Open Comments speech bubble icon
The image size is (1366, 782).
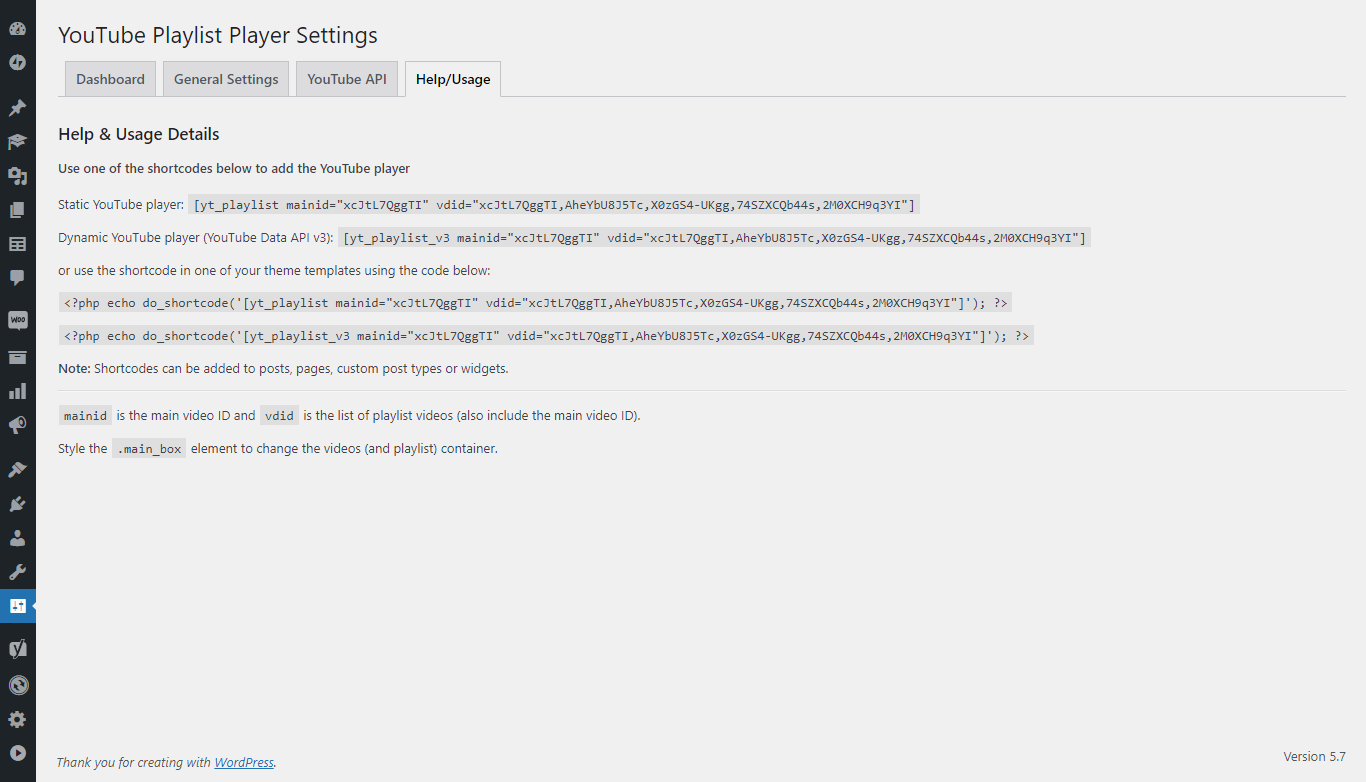point(18,277)
